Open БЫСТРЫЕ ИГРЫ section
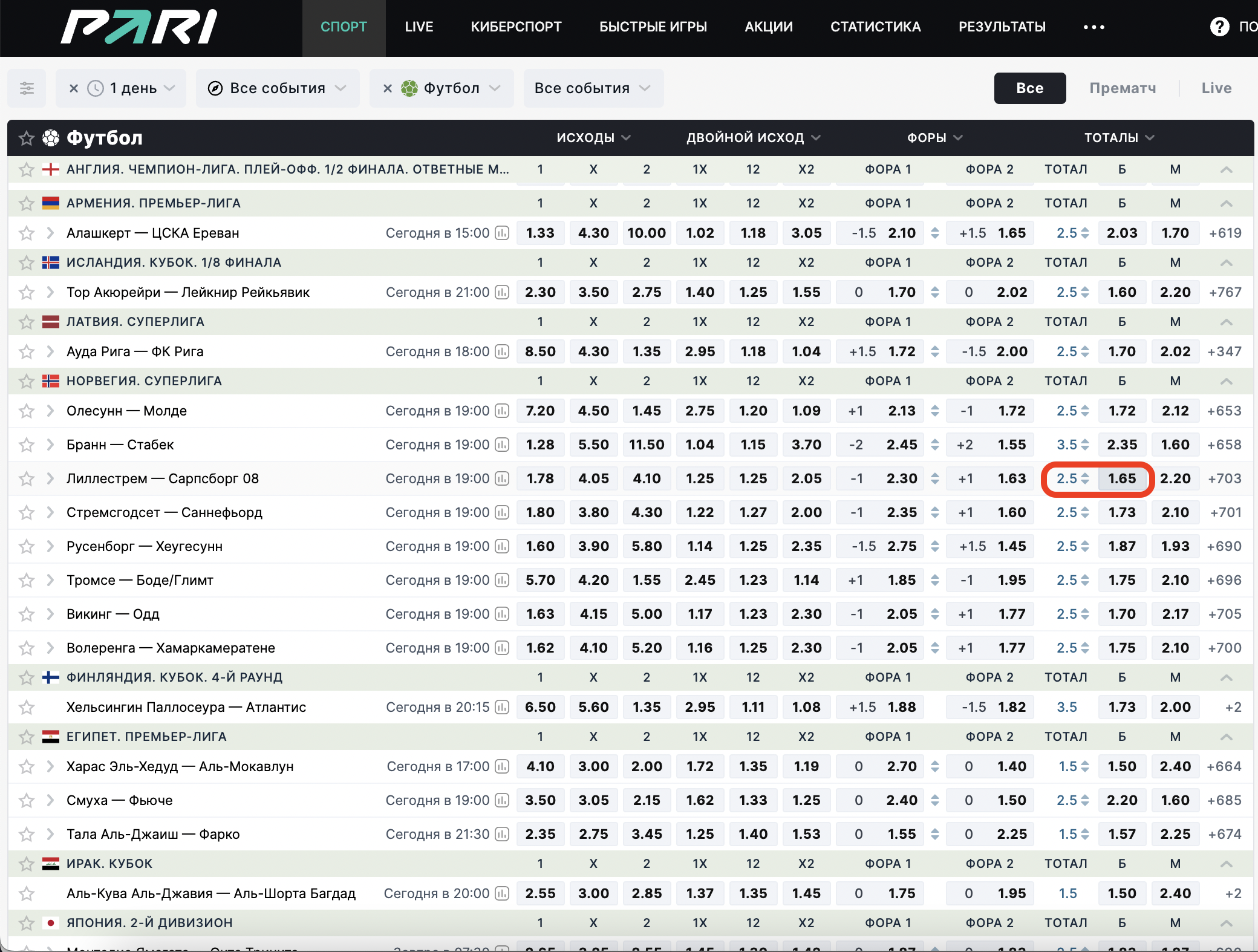This screenshot has height=952, width=1258. click(653, 27)
